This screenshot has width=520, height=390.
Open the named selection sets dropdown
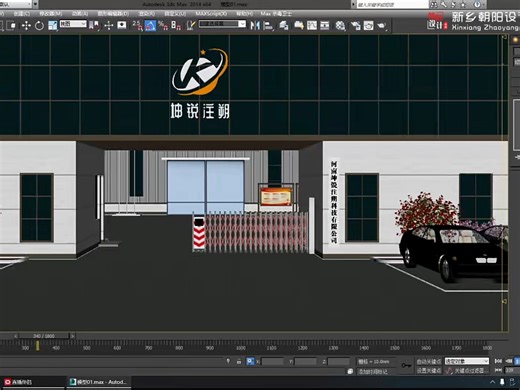pyautogui.click(x=222, y=24)
